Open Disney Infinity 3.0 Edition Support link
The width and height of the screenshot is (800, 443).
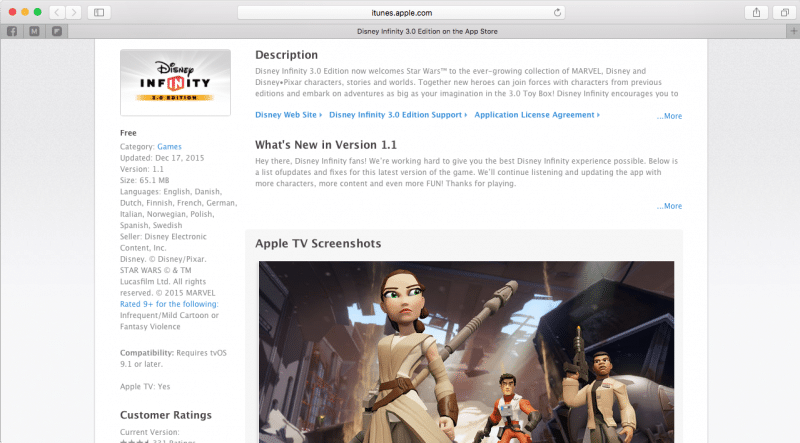pyautogui.click(x=398, y=115)
